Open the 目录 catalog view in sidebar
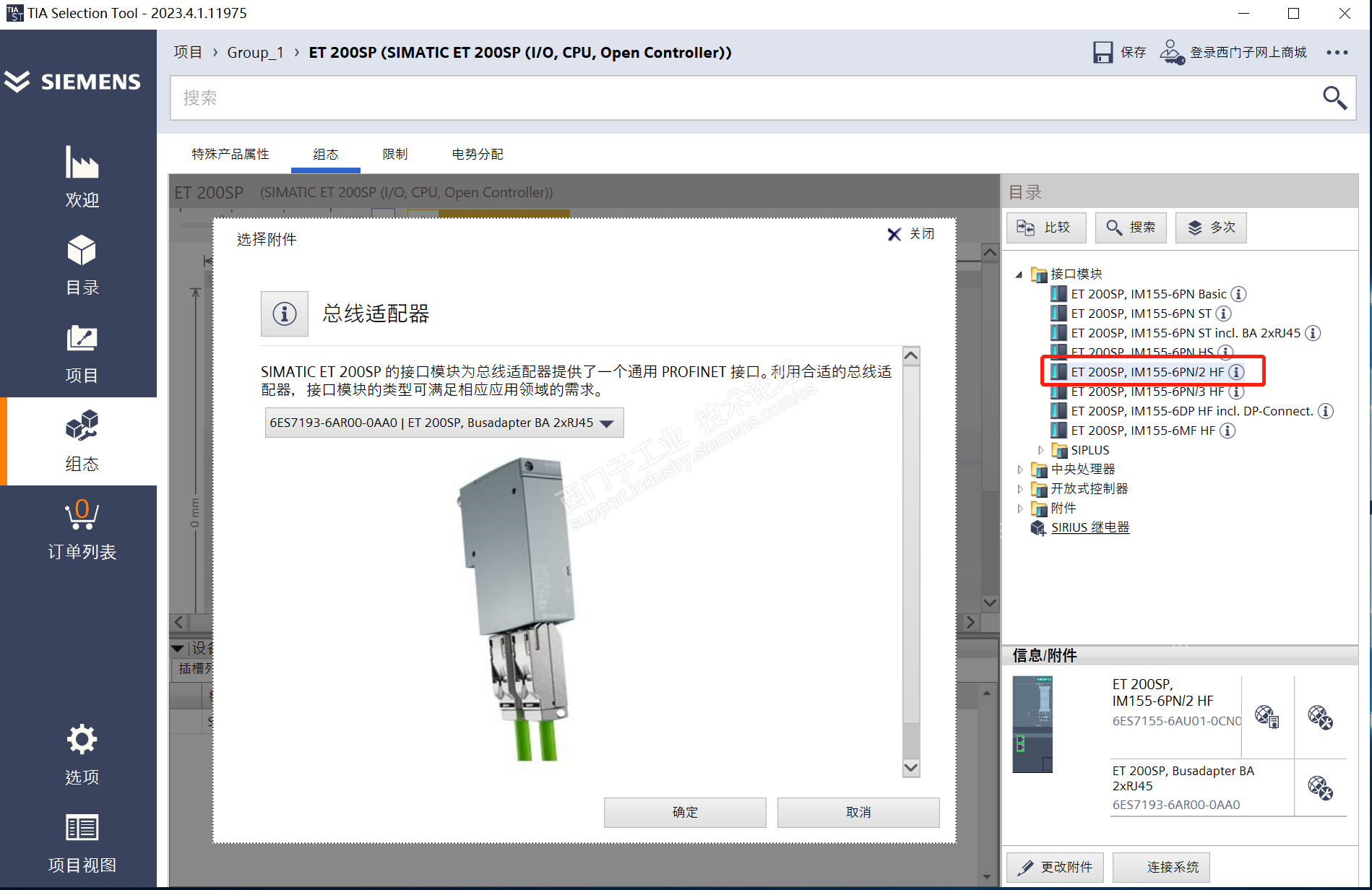1372x890 pixels. click(82, 265)
